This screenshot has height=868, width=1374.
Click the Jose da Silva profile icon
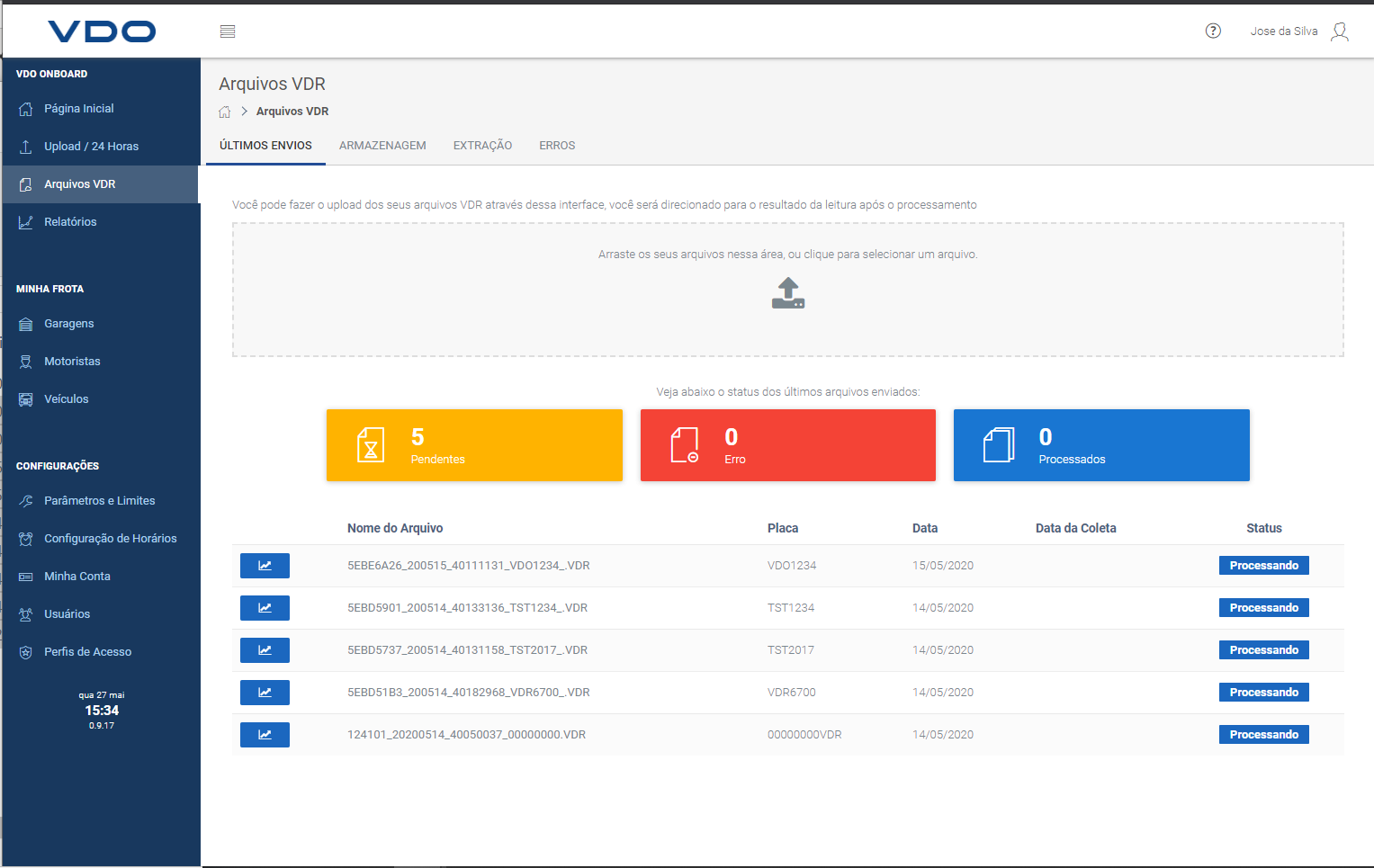coord(1340,31)
